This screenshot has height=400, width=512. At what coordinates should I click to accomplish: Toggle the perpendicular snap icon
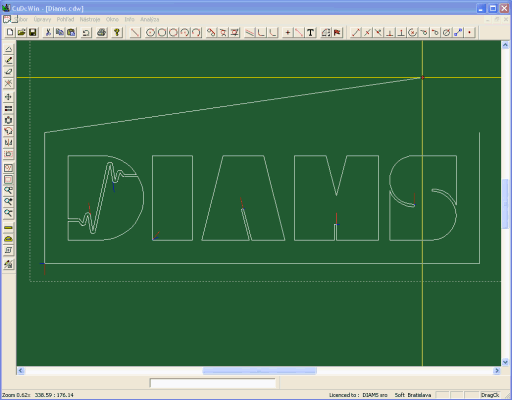tap(390, 32)
